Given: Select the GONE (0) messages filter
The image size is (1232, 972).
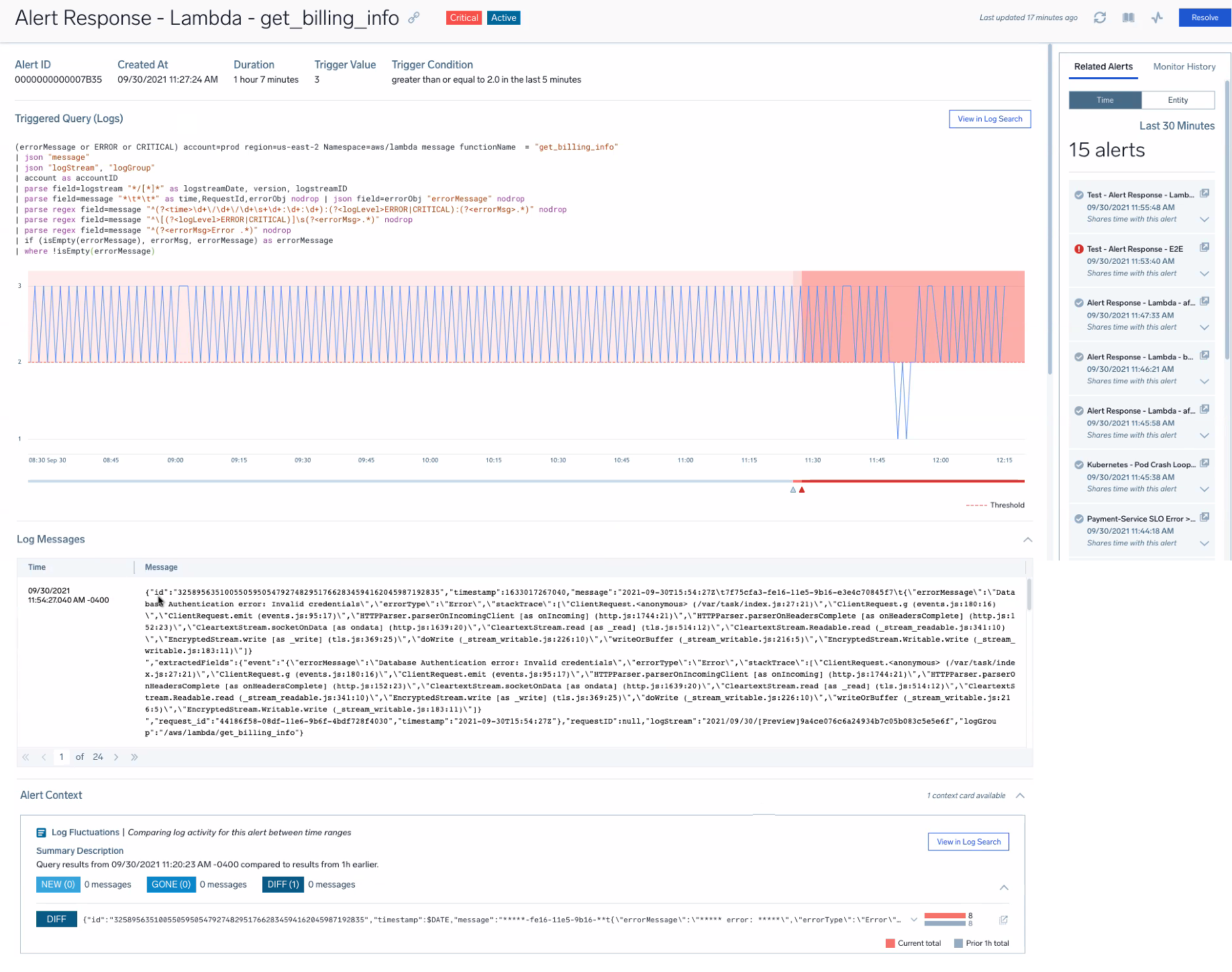Looking at the screenshot, I should [x=170, y=884].
